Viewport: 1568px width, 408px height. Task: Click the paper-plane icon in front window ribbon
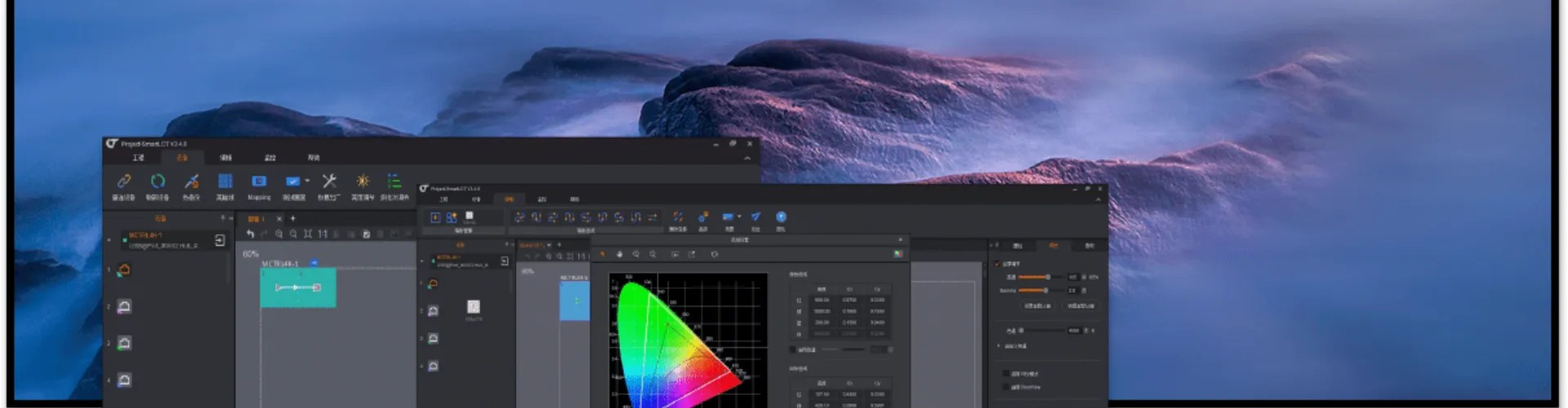click(755, 216)
